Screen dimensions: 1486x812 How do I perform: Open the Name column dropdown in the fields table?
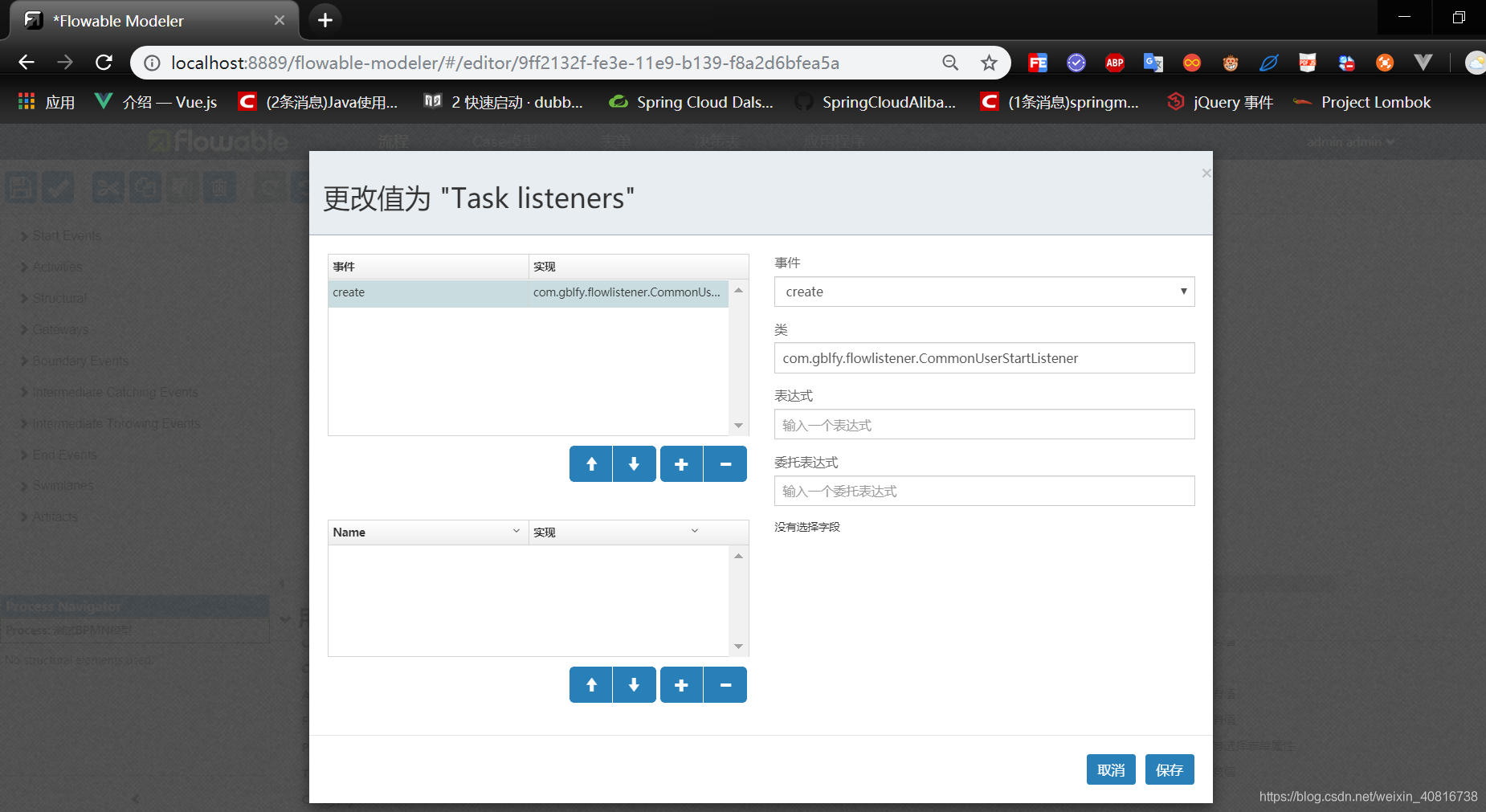coord(515,531)
